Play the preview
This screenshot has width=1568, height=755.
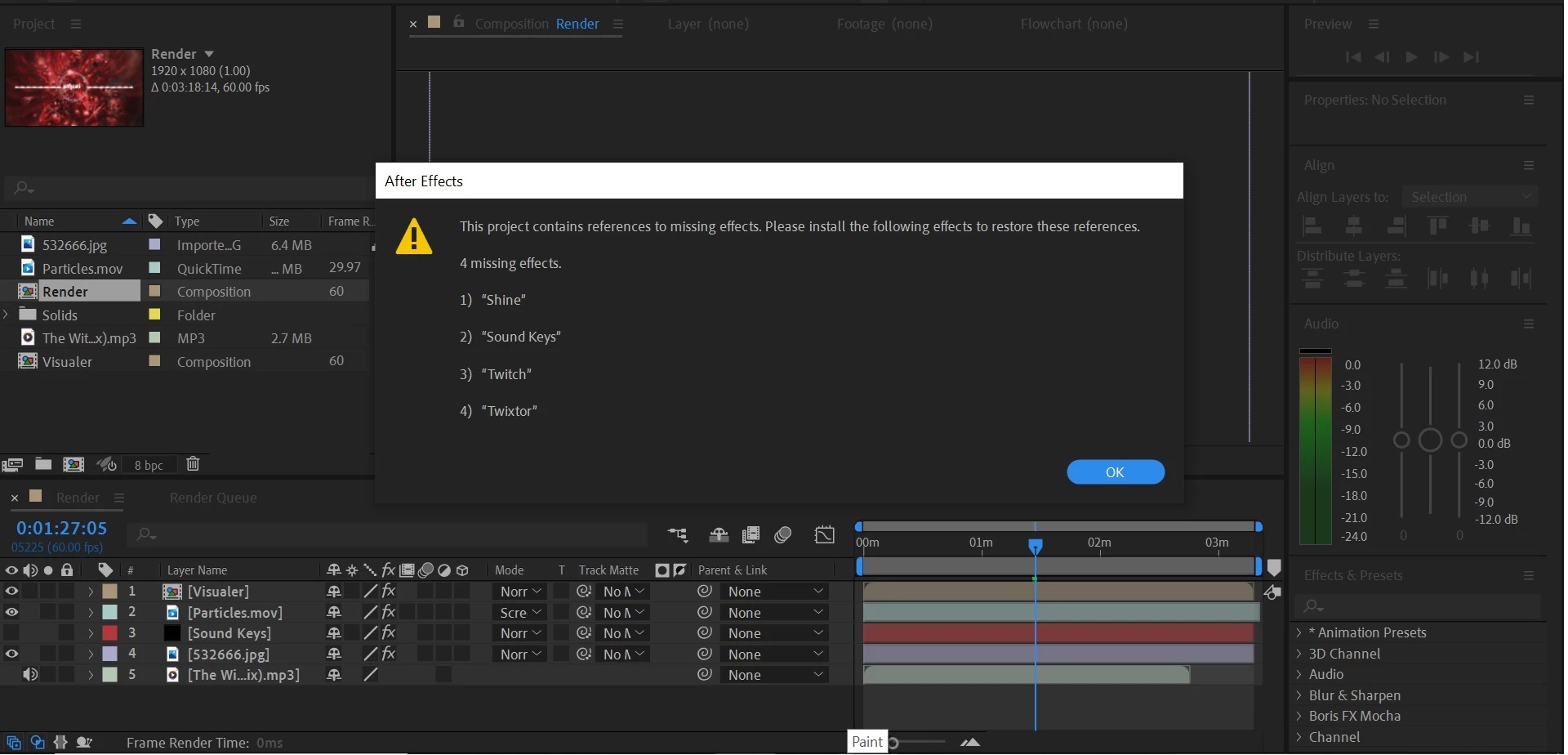1411,57
